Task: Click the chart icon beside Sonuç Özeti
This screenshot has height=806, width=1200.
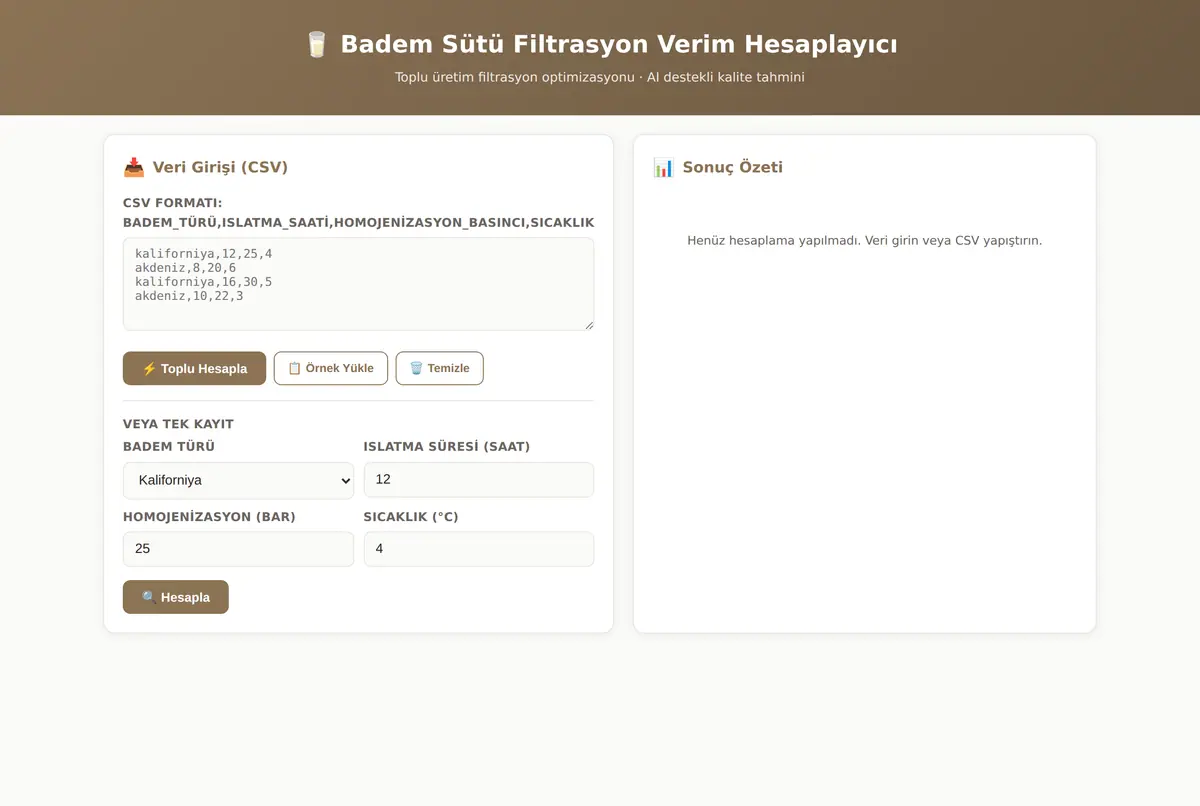Action: [x=664, y=167]
